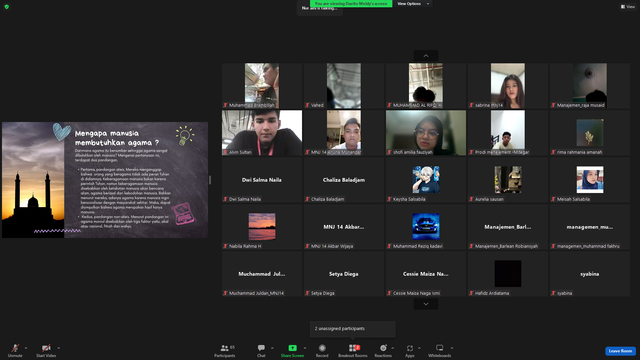The image size is (640, 360).
Task: Open the View Options dropdown
Action: (413, 4)
